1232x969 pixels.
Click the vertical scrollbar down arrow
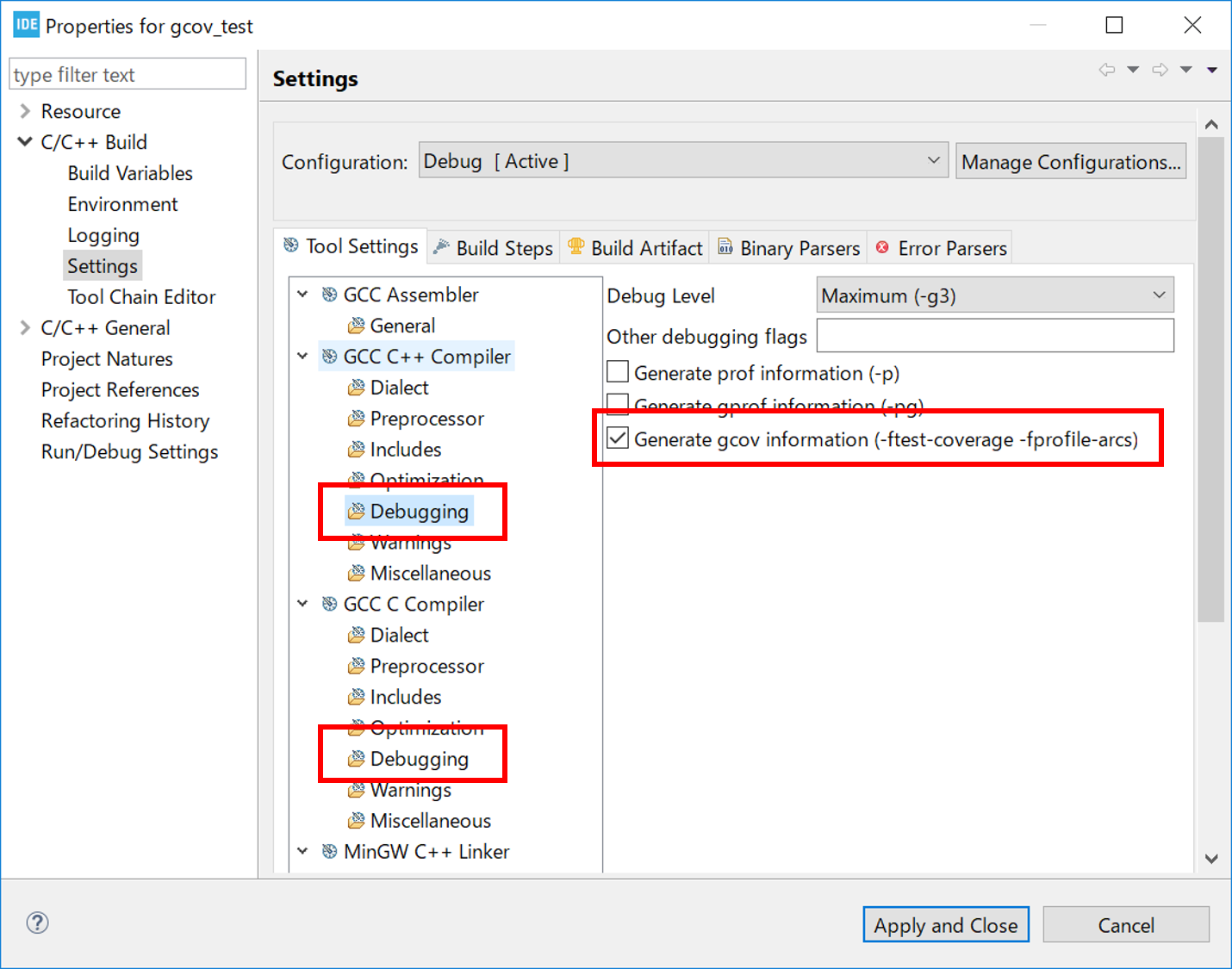1212,858
